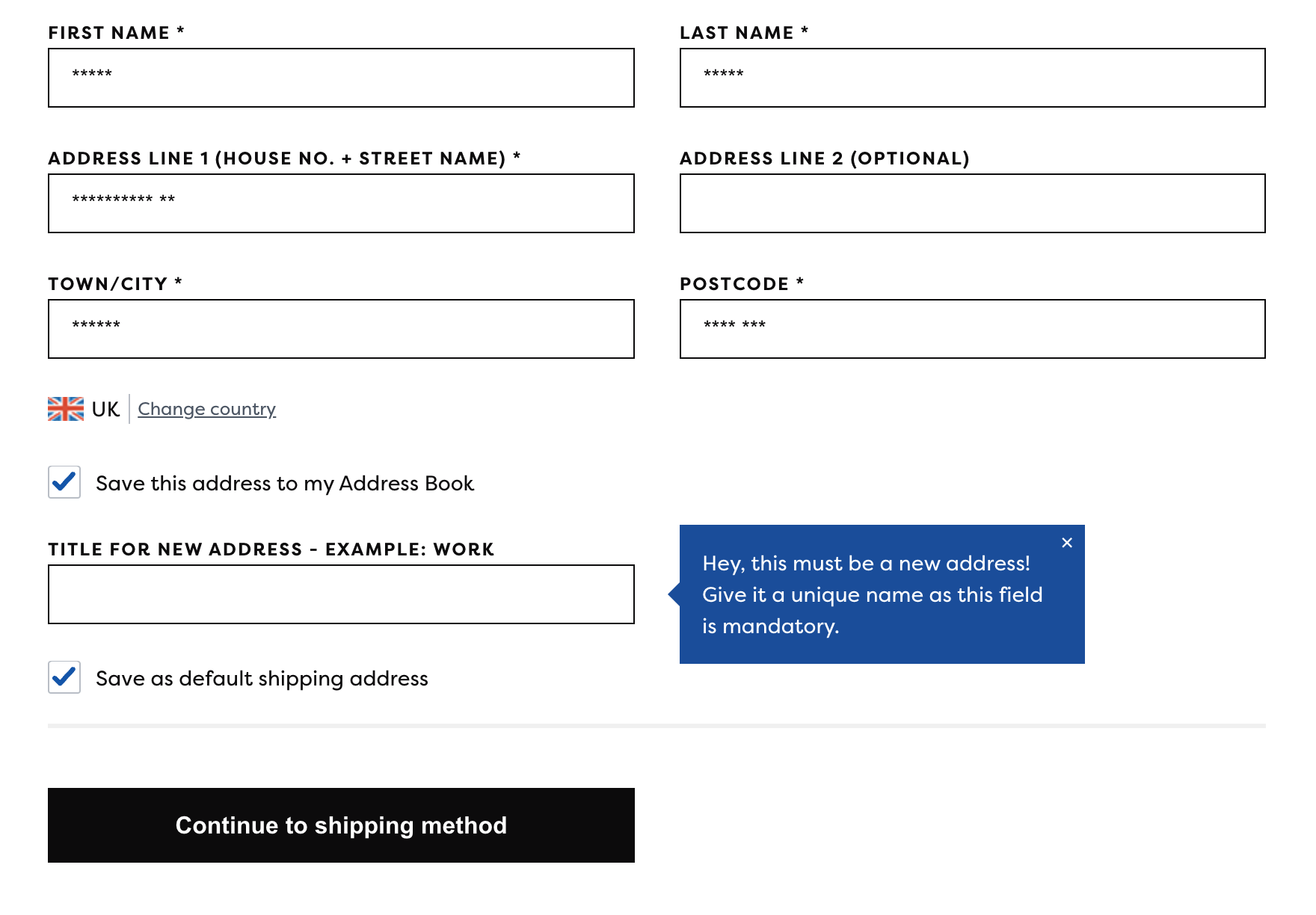The height and width of the screenshot is (915, 1316).
Task: Click the POSTCODE heading label
Action: [x=734, y=284]
